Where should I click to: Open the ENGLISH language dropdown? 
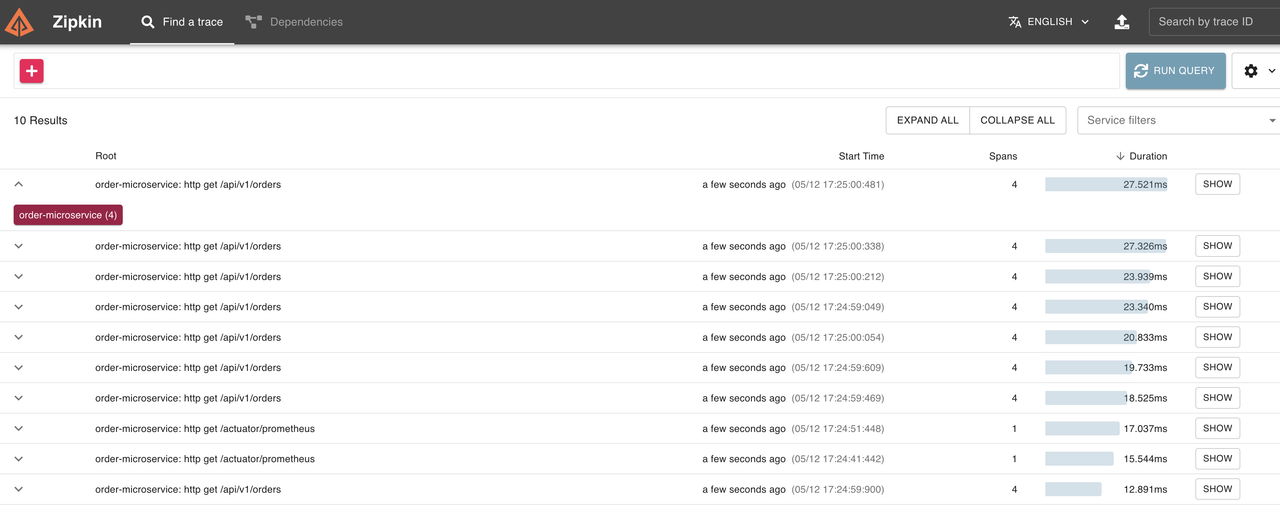pos(1049,22)
